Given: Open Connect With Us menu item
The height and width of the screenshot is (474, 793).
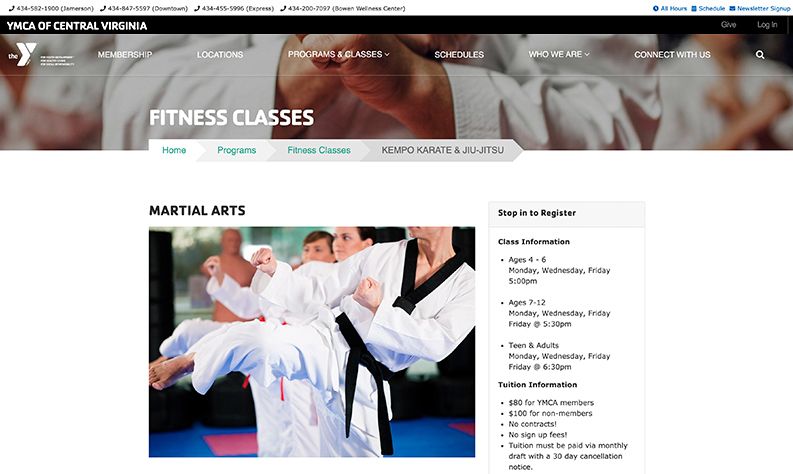Looking at the screenshot, I should (672, 55).
